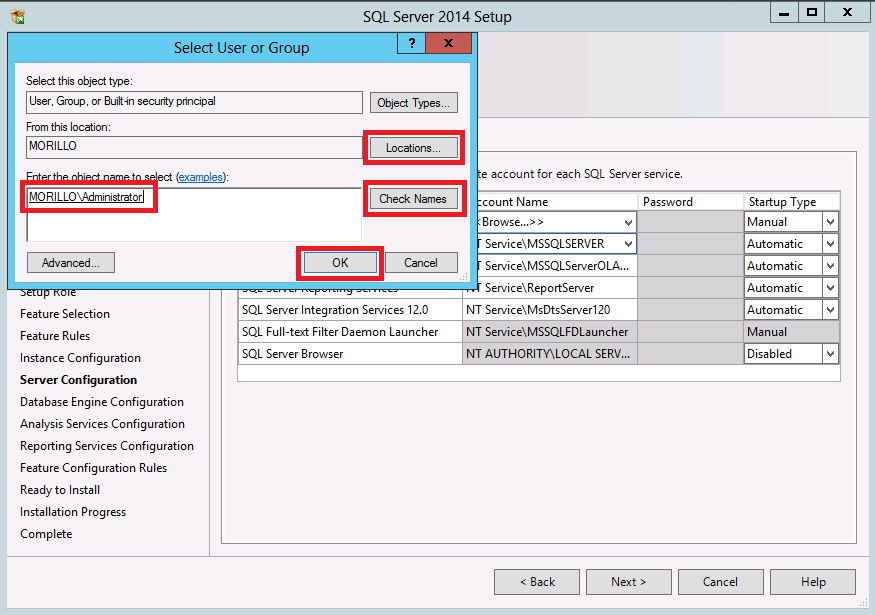Select Database Engine Configuration step
Image resolution: width=875 pixels, height=615 pixels.
click(x=102, y=402)
